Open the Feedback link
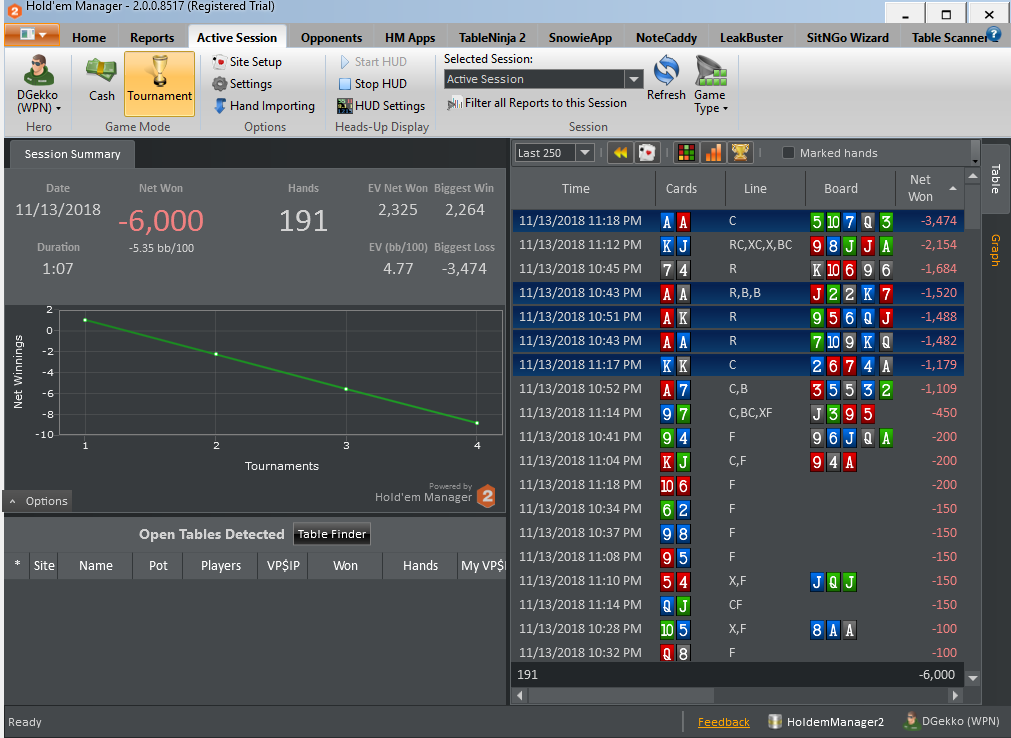Image resolution: width=1011 pixels, height=738 pixels. click(723, 722)
